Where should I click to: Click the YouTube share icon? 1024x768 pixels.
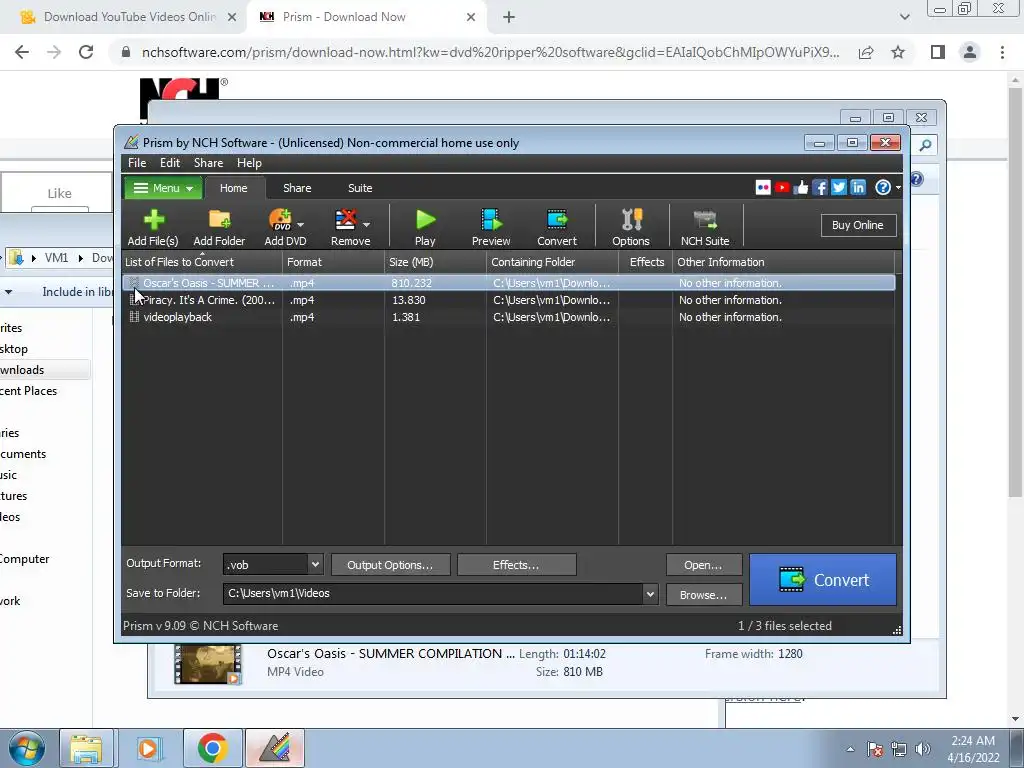click(782, 188)
